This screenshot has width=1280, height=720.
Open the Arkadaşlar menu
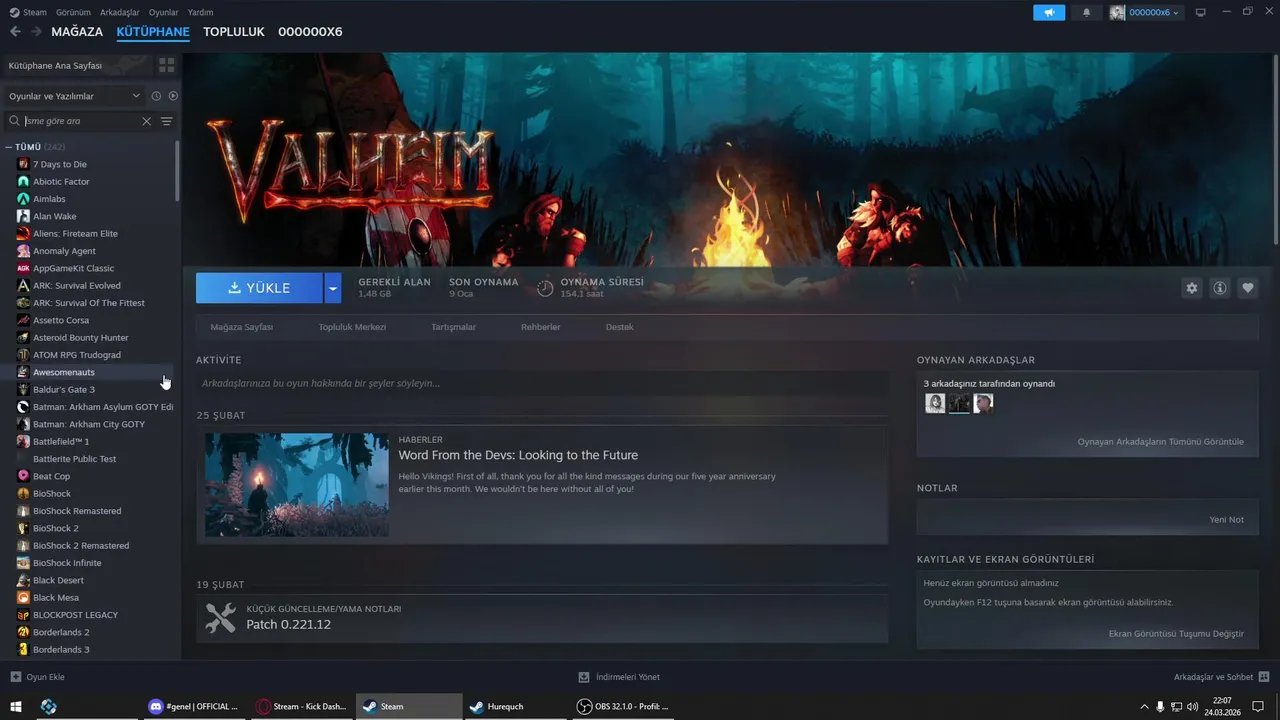120,12
